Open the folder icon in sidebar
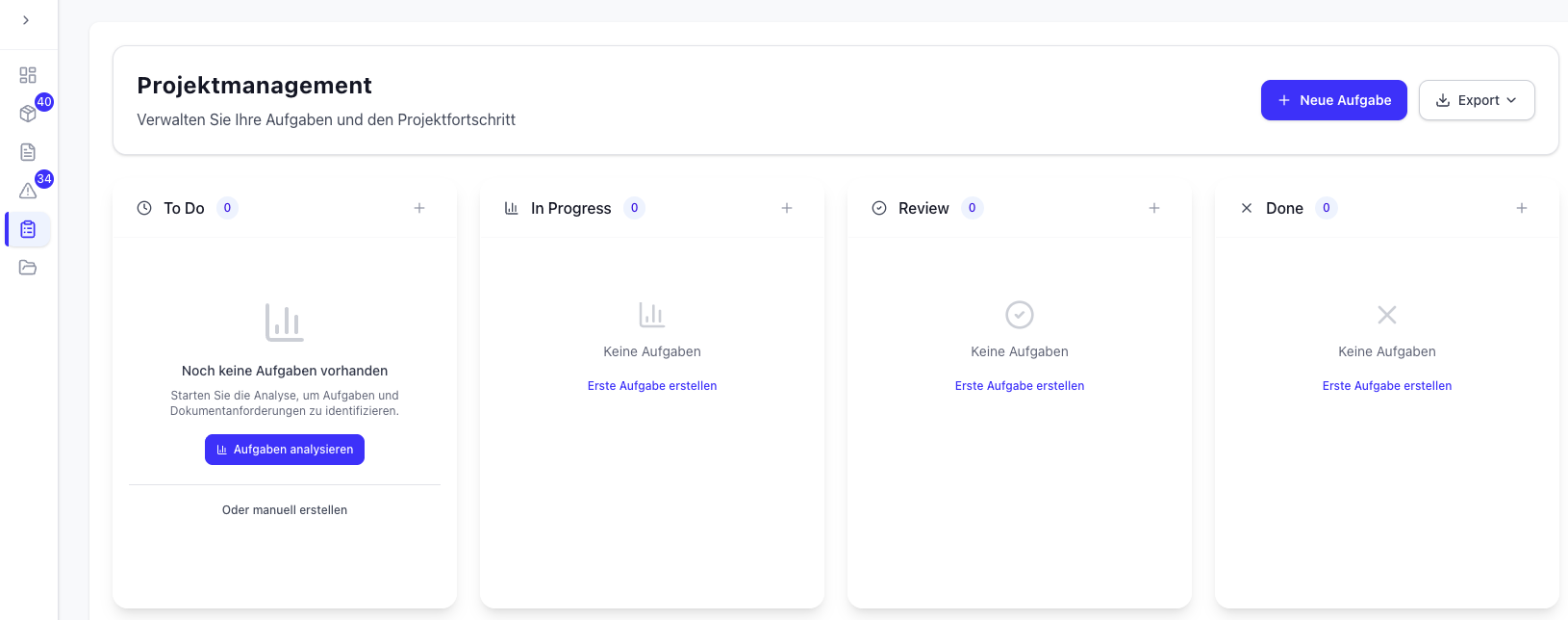Screen dimensions: 1568x620 click(28, 268)
